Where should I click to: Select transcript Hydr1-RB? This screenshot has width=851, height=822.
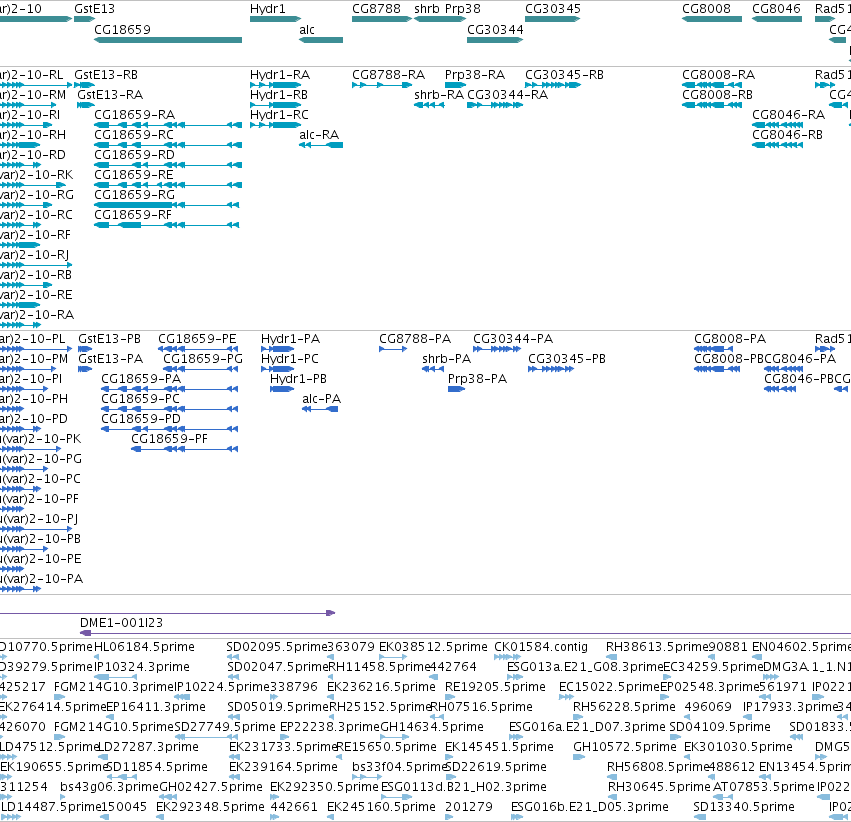279,95
